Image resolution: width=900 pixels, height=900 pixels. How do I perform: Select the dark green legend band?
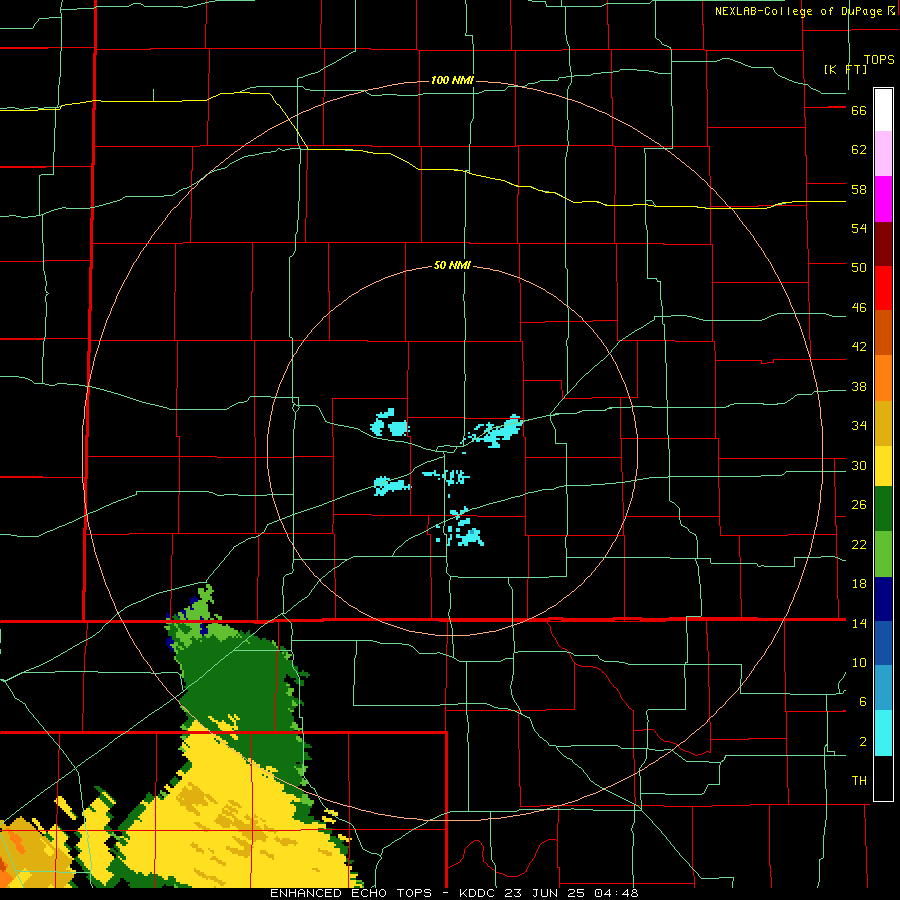click(x=883, y=509)
